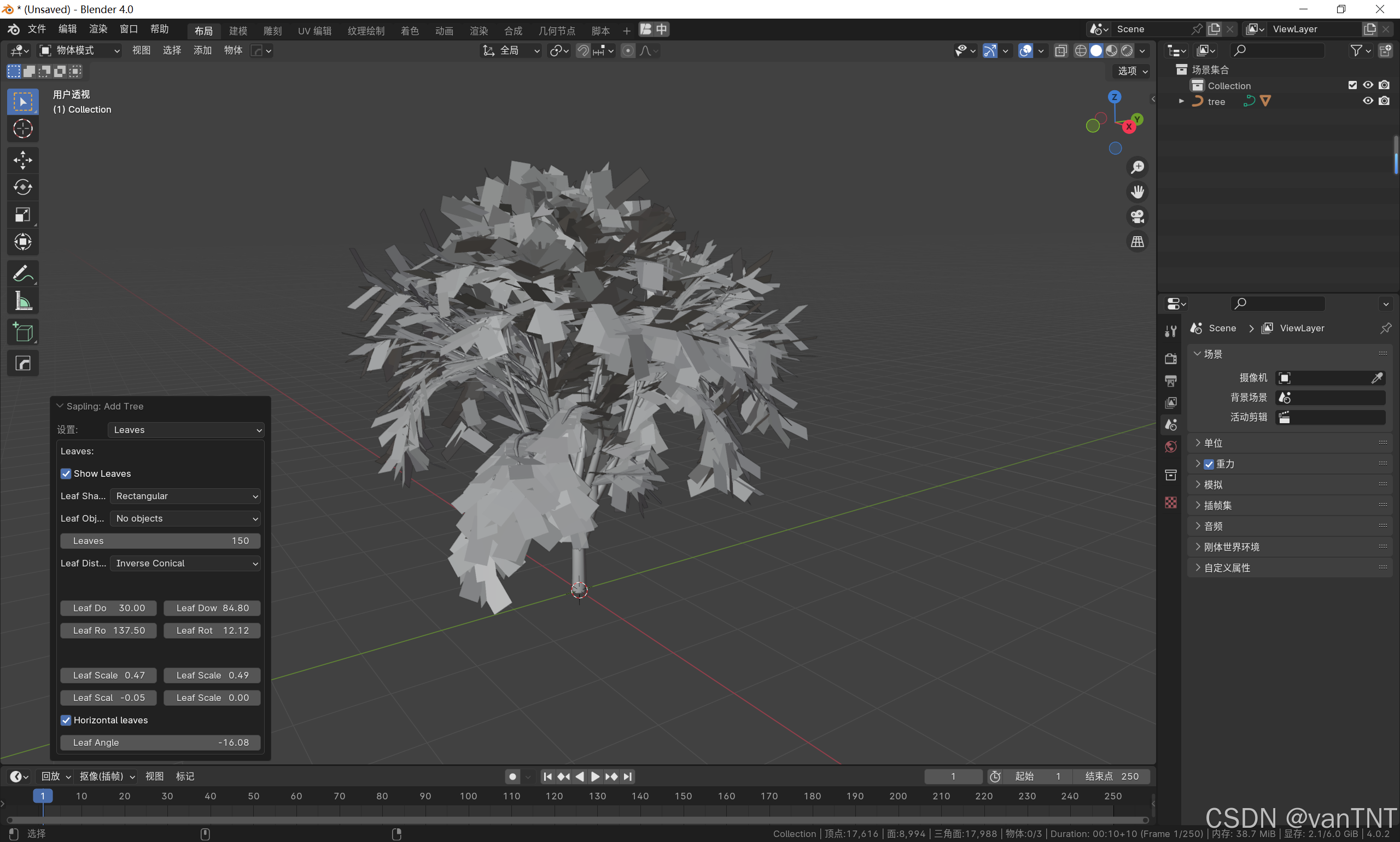
Task: Activate the Measure ruler tool
Action: click(x=23, y=301)
